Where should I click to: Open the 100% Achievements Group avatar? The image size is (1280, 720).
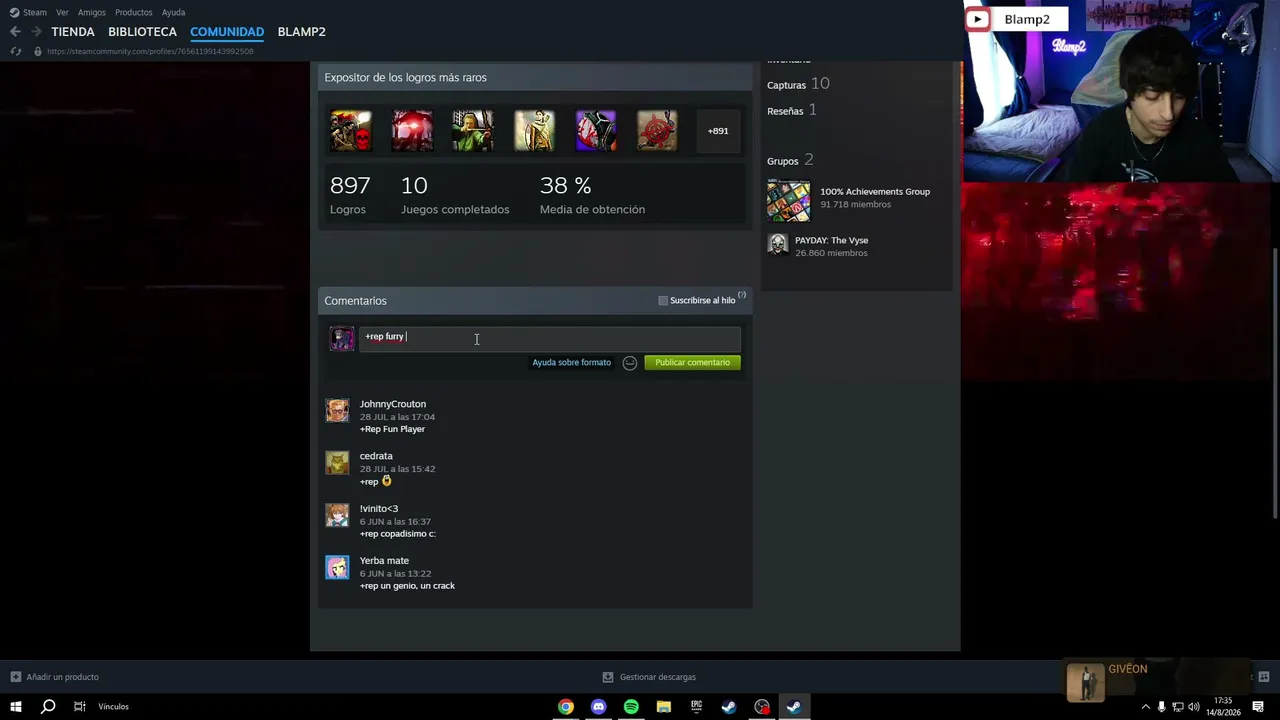(x=789, y=200)
